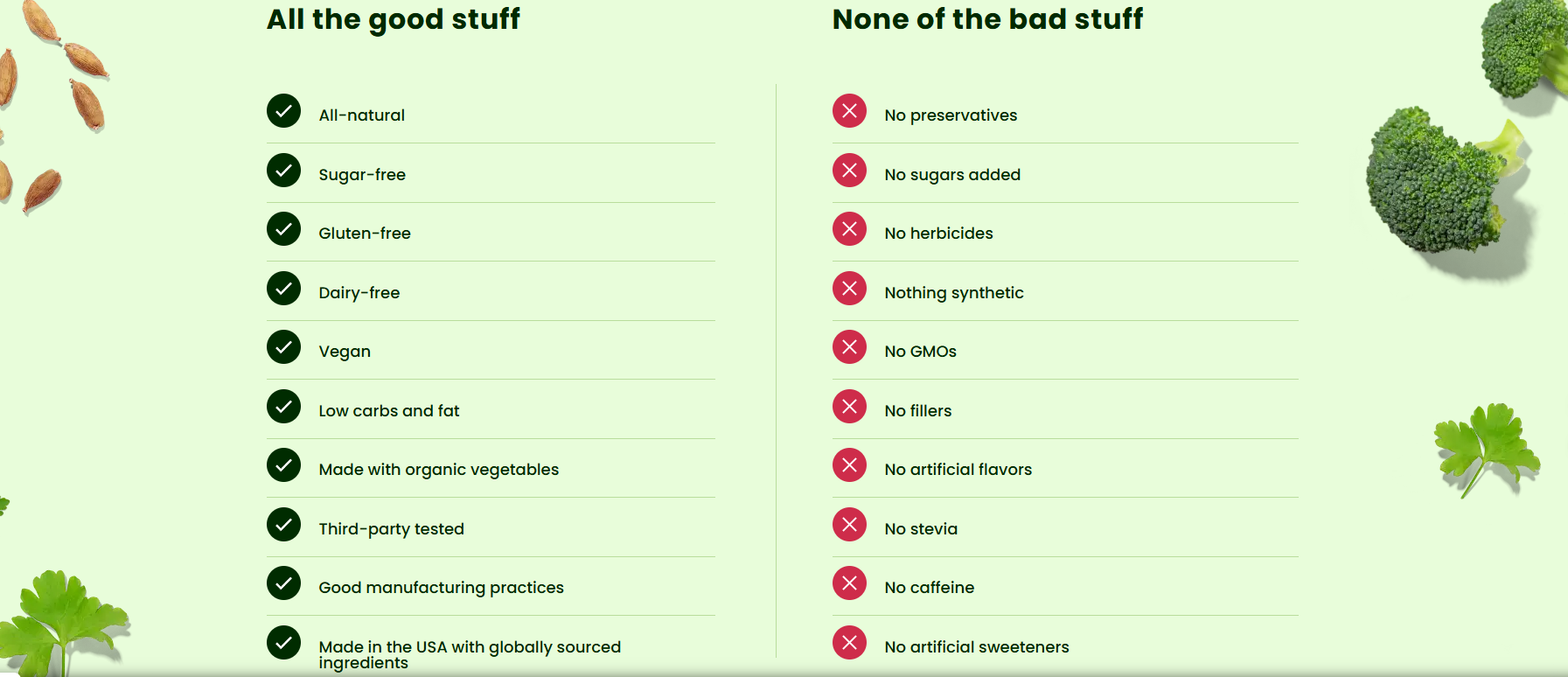Click the "None of the bad stuff" heading
The image size is (1568, 677).
click(987, 19)
